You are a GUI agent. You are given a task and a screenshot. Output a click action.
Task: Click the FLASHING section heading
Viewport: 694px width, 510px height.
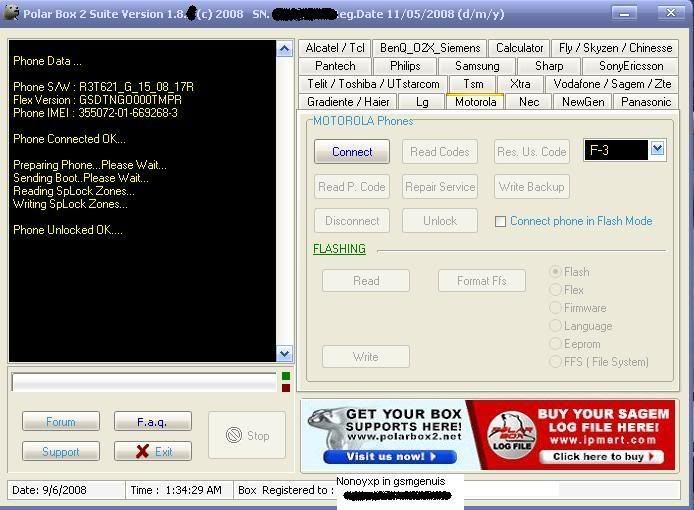coord(339,249)
